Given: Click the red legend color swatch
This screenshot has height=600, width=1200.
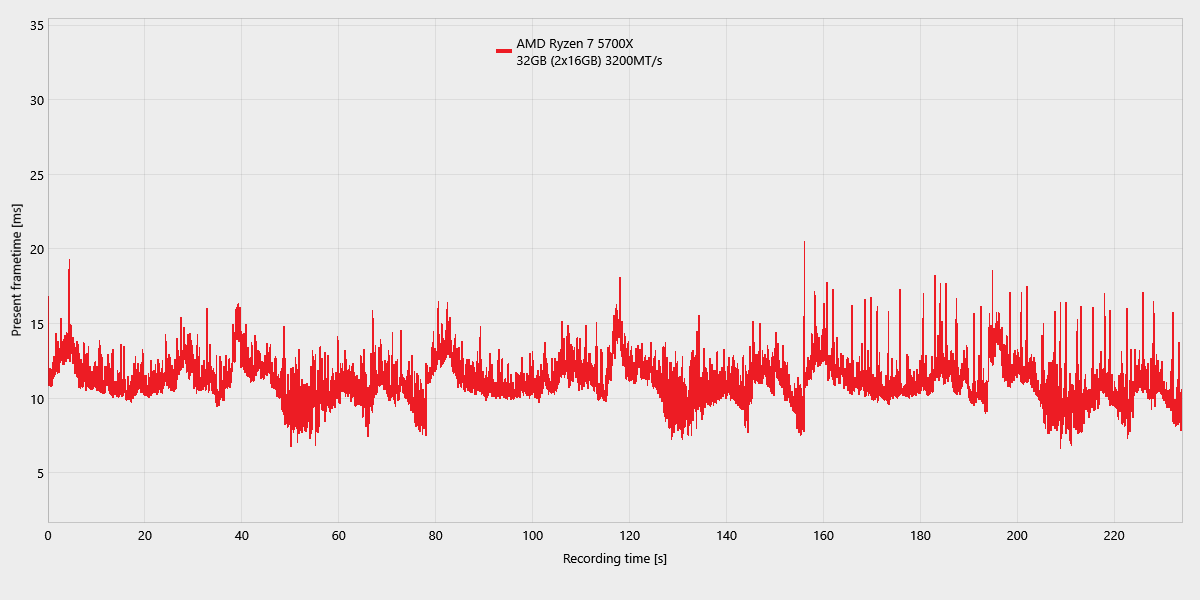Looking at the screenshot, I should [503, 50].
